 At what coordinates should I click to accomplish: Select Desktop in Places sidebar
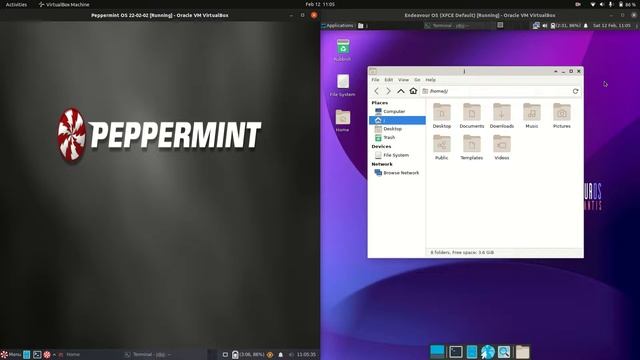[397, 129]
